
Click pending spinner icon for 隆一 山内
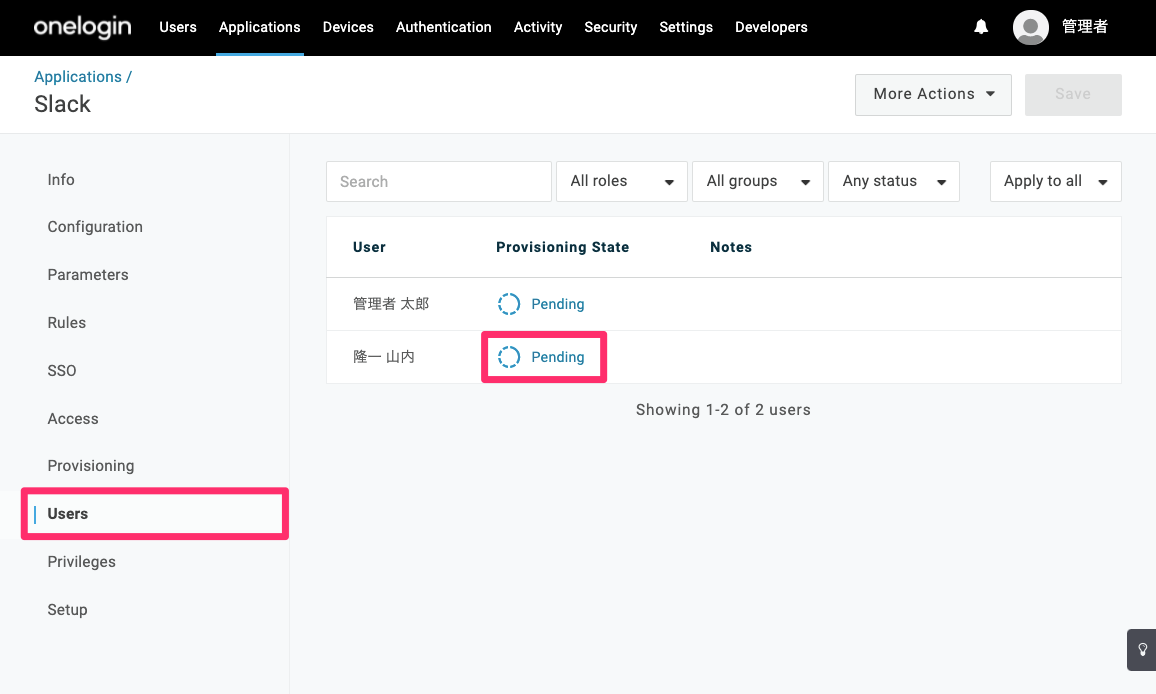click(509, 357)
